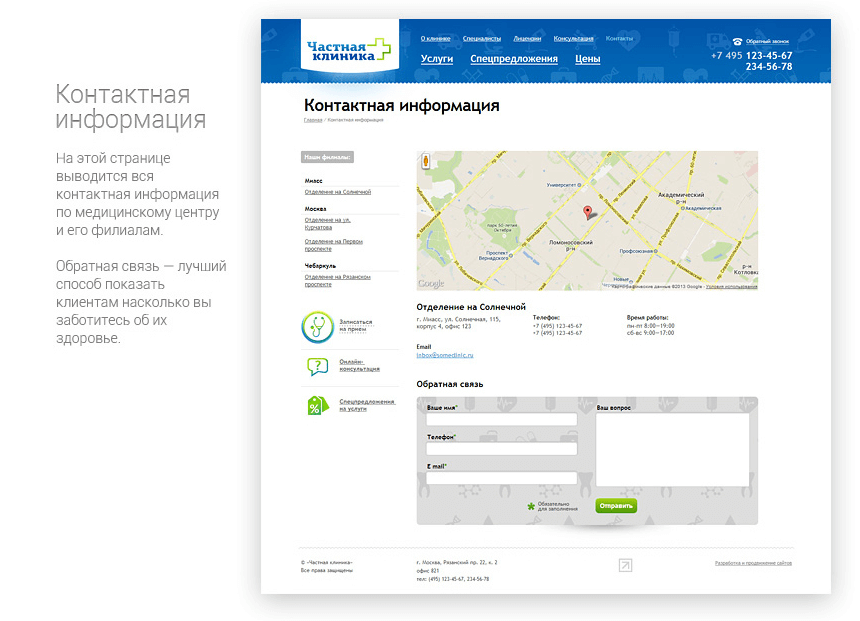Select branch Отделение на Солнечной
860x621 pixels.
[338, 191]
